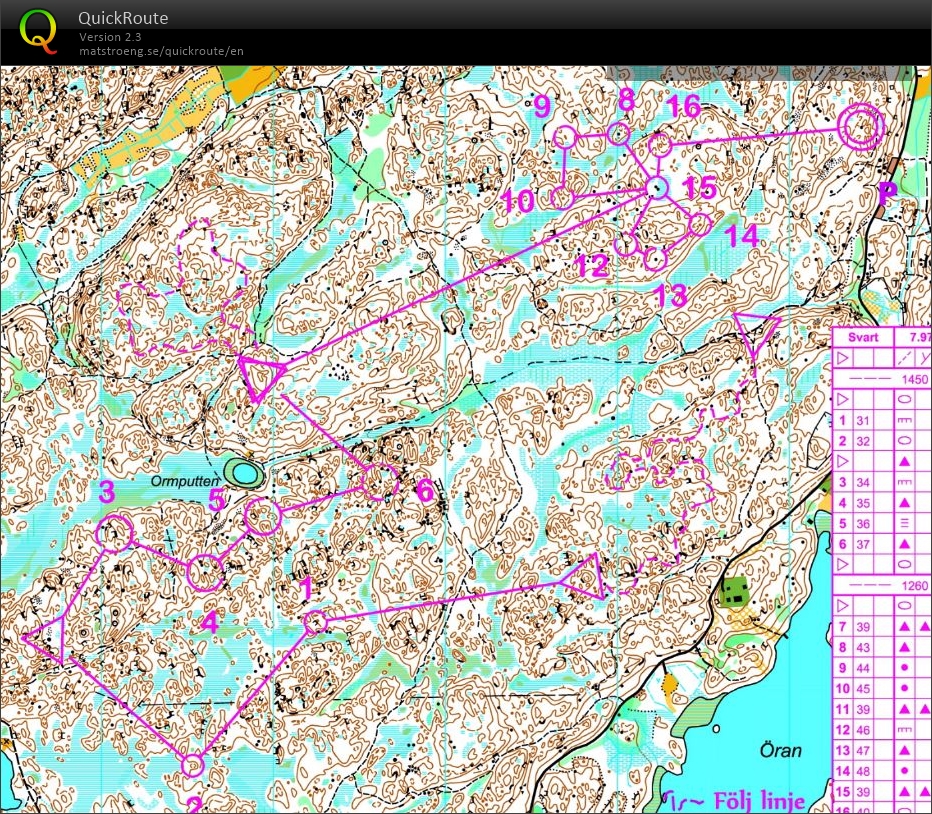
Task: Click the finish double circle on the map
Action: pos(861,127)
